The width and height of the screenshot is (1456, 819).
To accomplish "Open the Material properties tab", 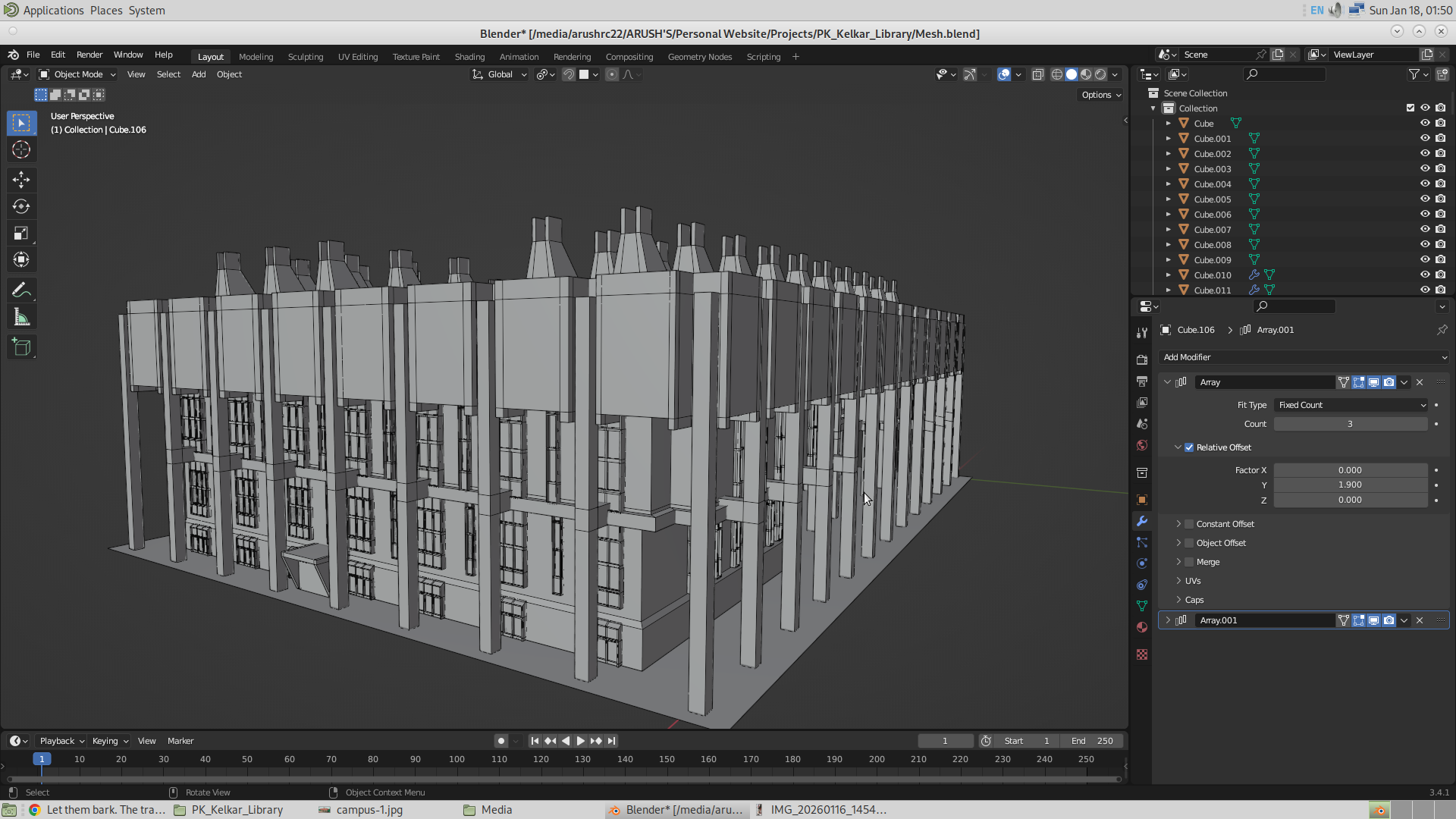I will tap(1142, 627).
